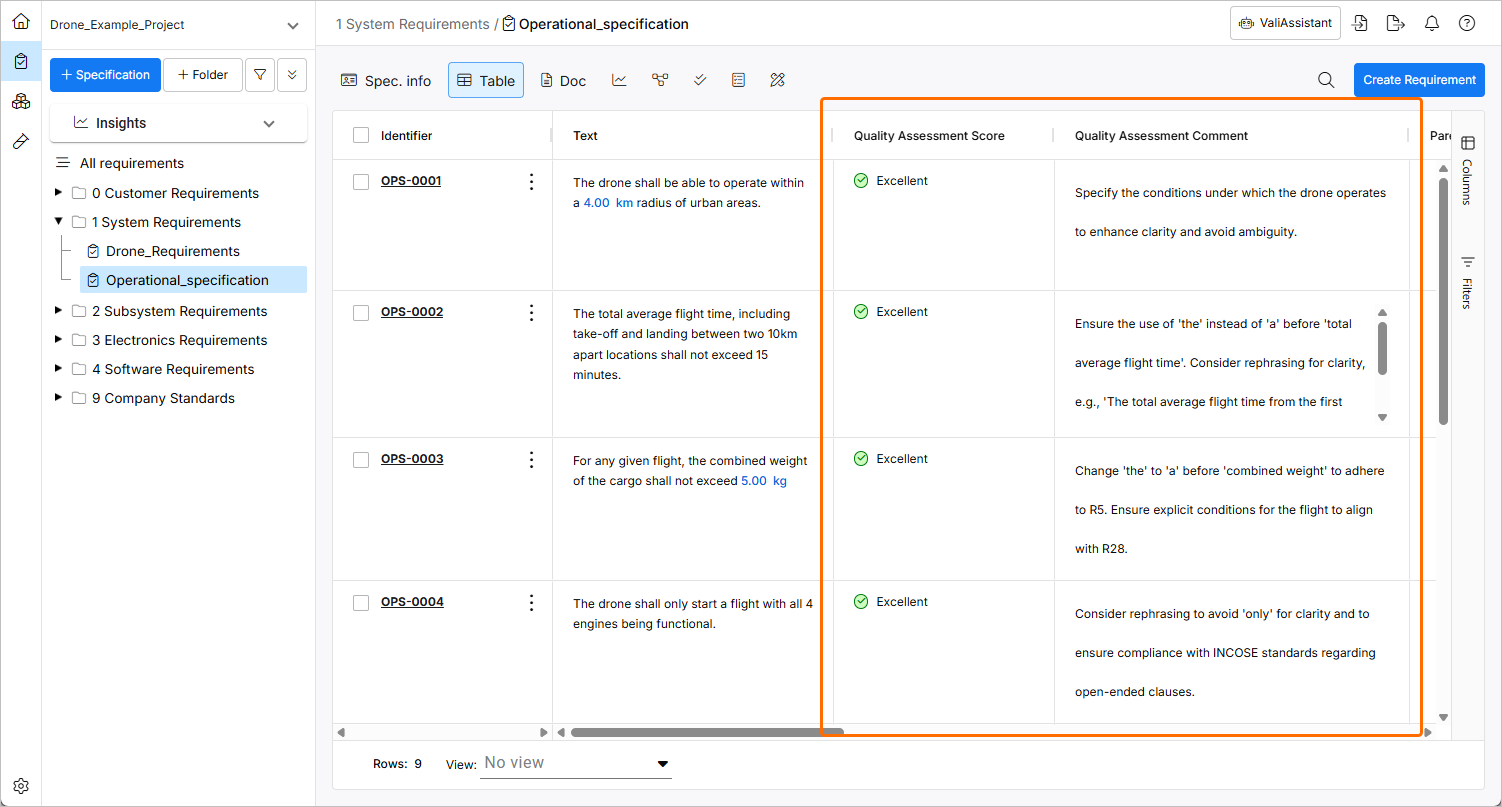Click the line chart analytics icon in toolbar
Image resolution: width=1502 pixels, height=807 pixels.
(x=619, y=80)
